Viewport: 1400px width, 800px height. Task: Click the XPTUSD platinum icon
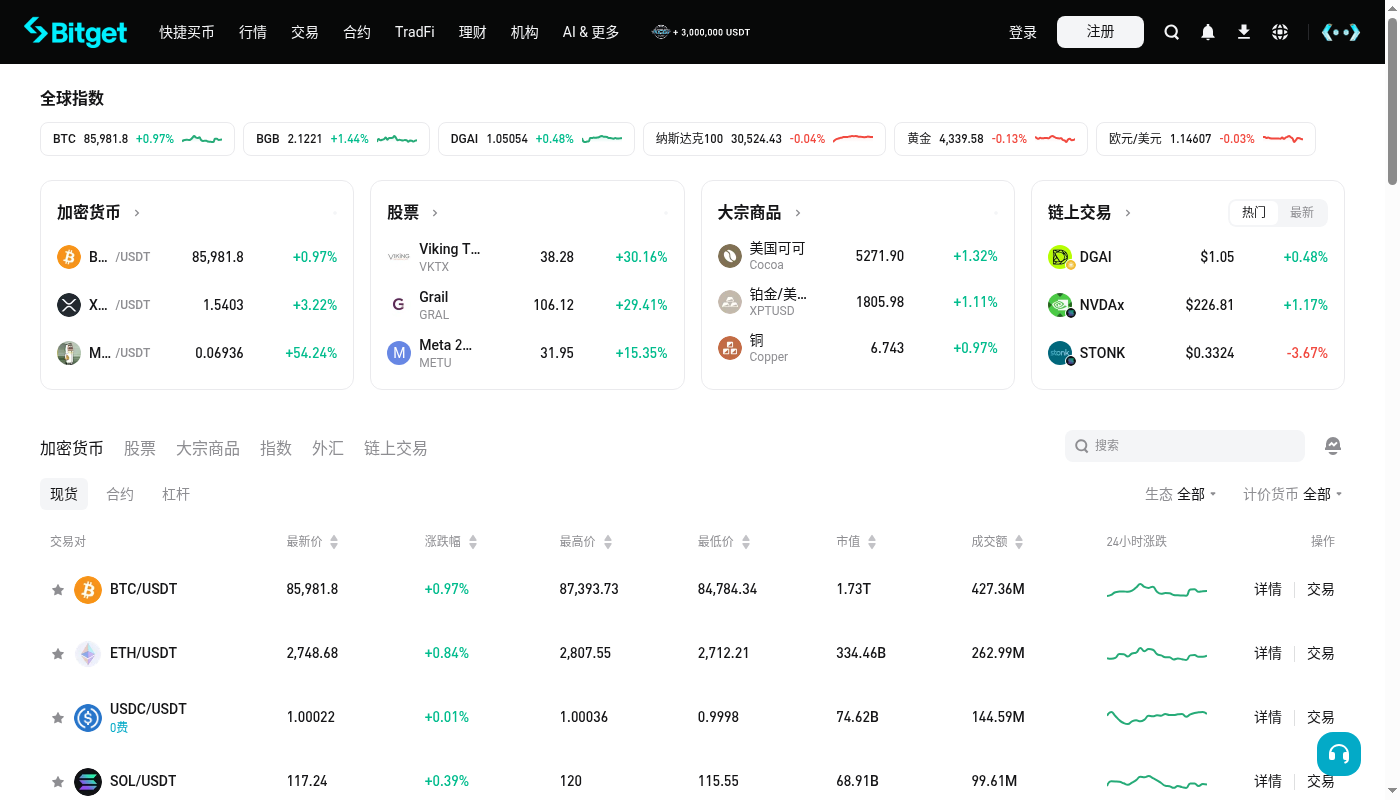[x=730, y=301]
